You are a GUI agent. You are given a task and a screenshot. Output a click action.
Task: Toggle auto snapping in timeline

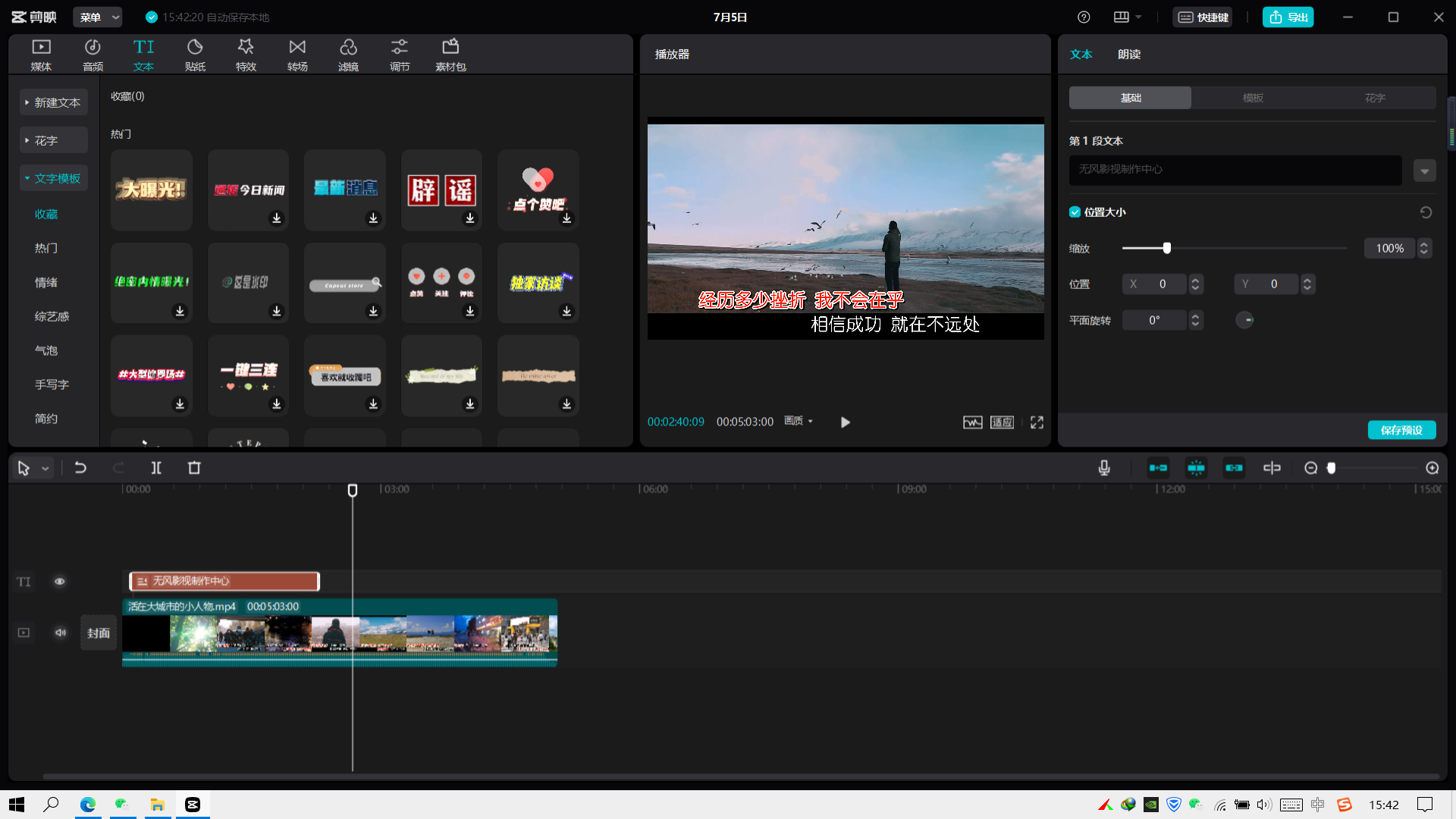[1196, 468]
